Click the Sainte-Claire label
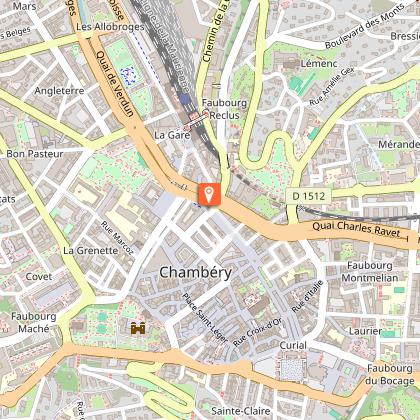 [x=241, y=411]
